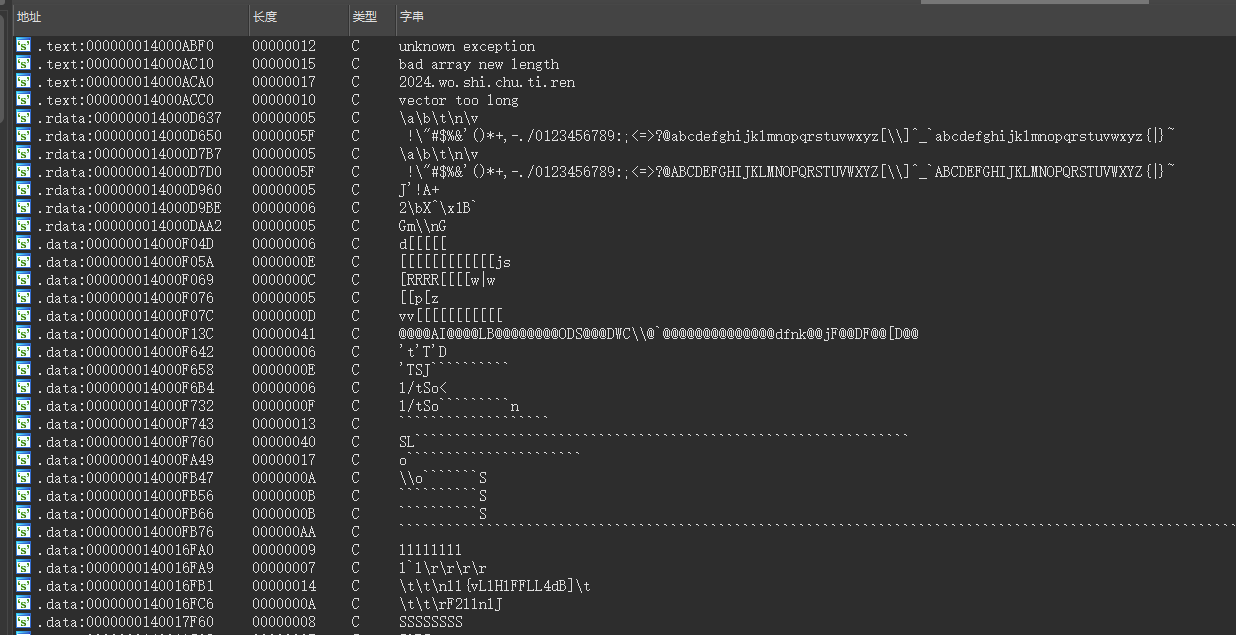Select the "unknown exception" string entry
This screenshot has width=1236, height=635.
(x=466, y=46)
